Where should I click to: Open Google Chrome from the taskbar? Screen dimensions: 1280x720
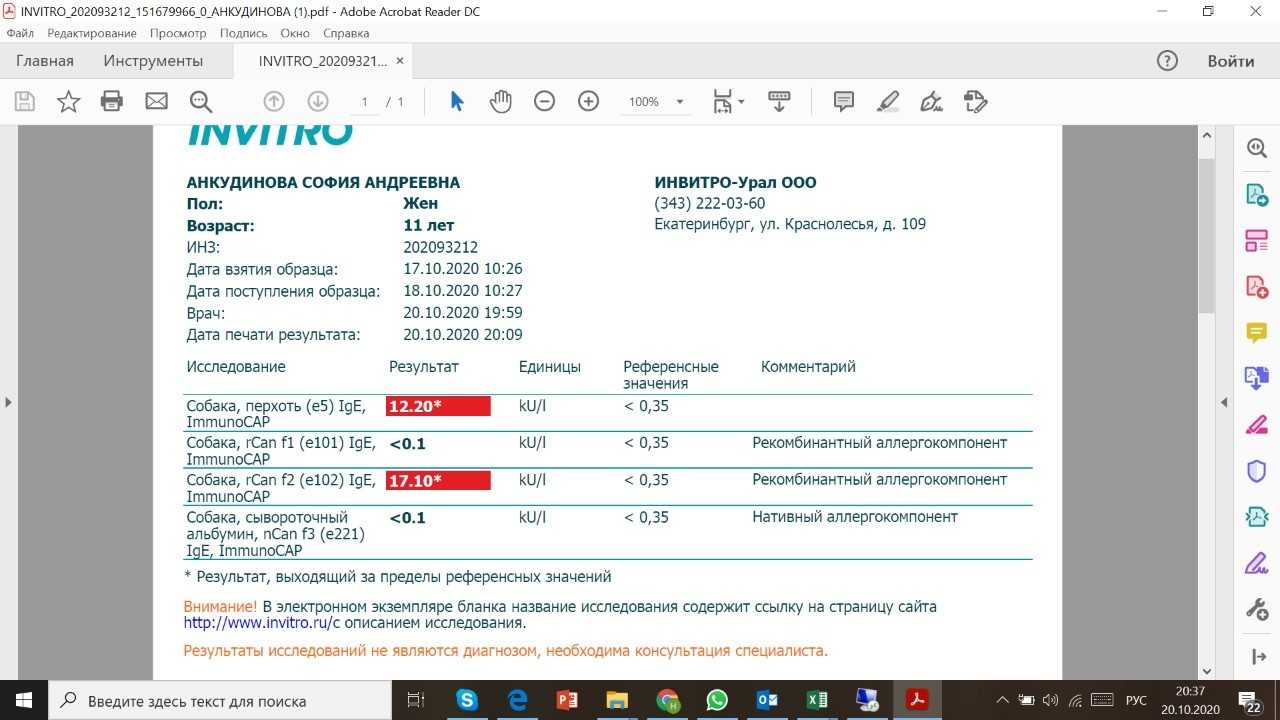pos(667,700)
